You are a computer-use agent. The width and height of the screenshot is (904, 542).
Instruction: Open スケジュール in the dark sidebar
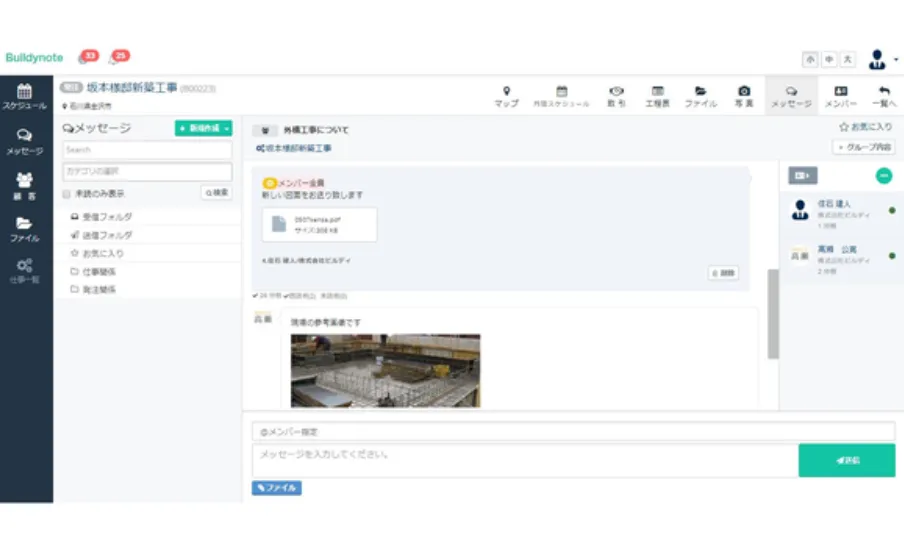pos(24,97)
